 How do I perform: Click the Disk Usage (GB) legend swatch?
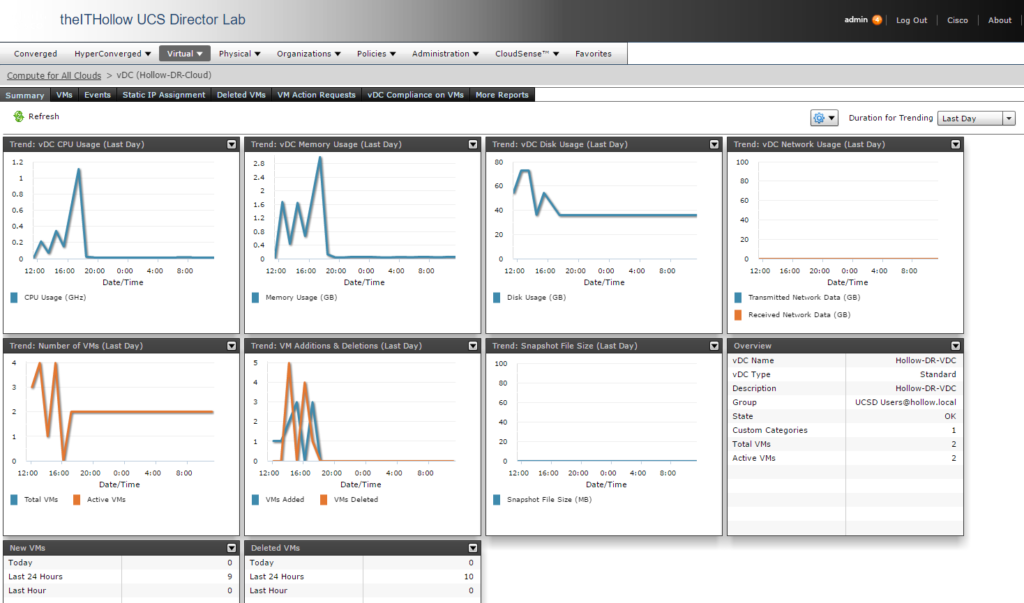[497, 297]
